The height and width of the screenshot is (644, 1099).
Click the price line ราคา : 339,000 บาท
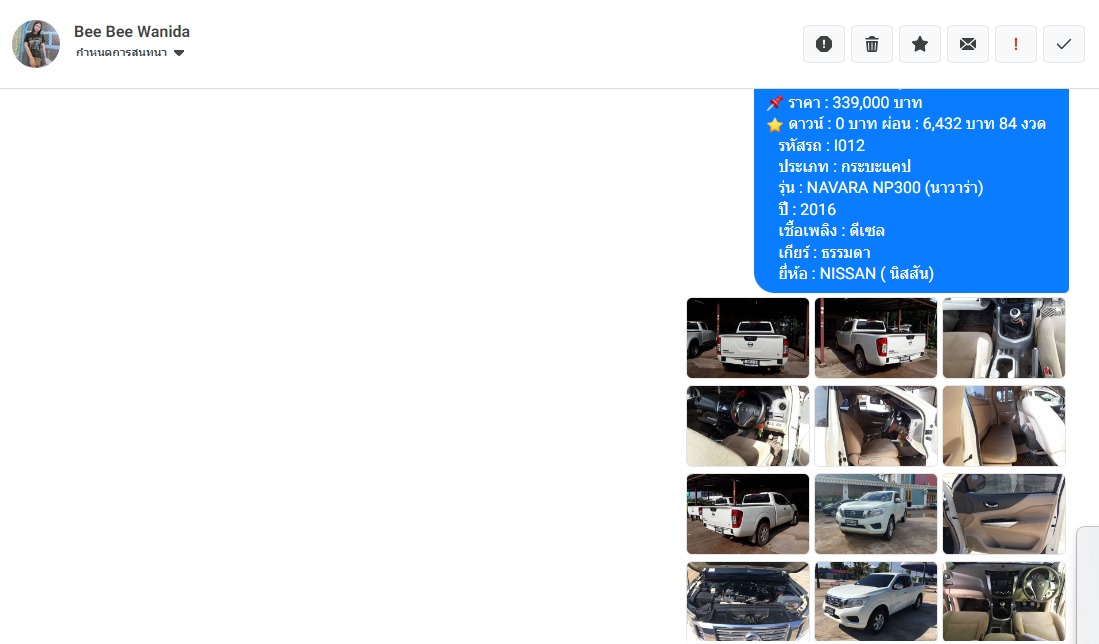click(x=845, y=102)
